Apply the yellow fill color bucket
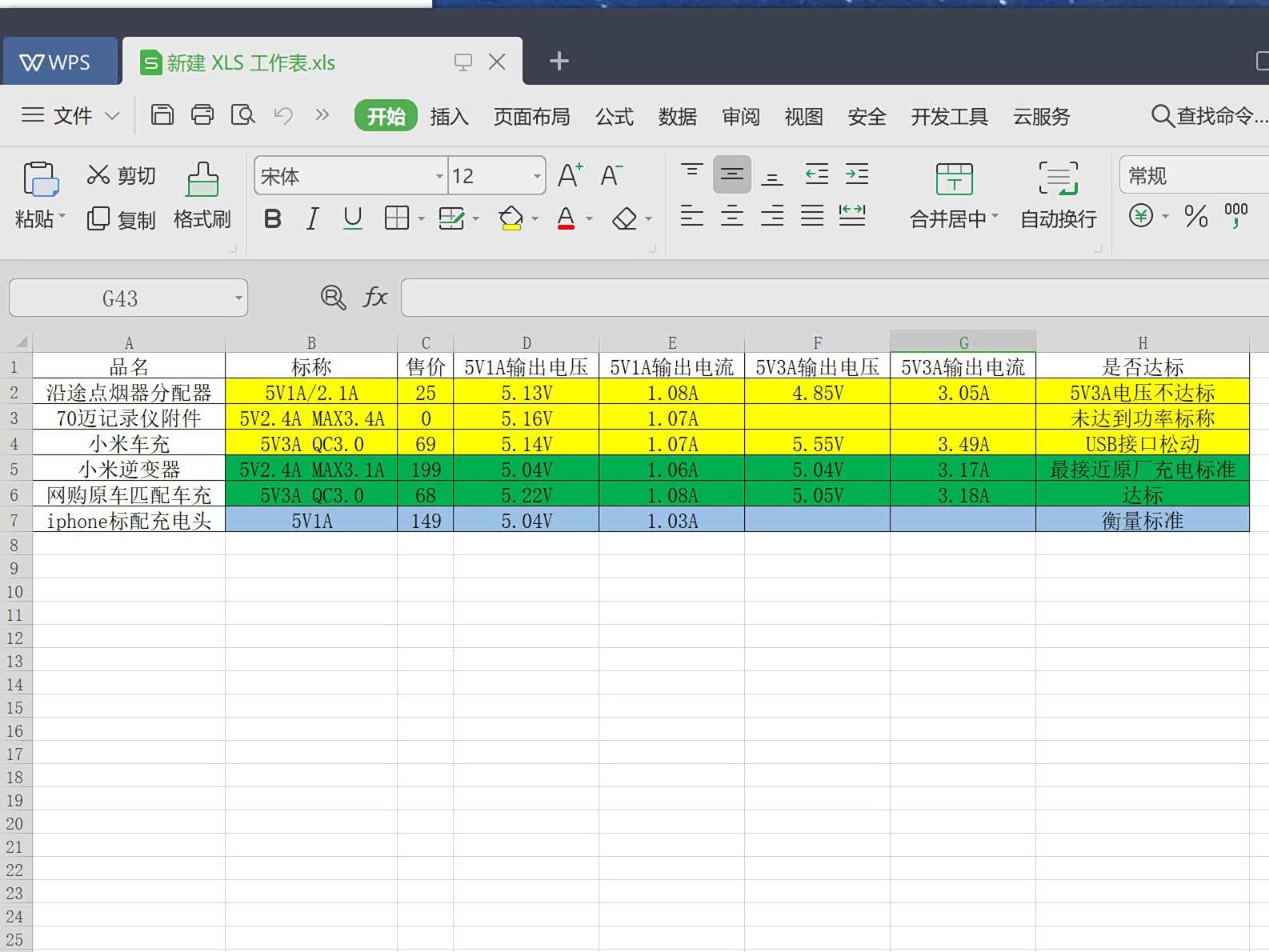The image size is (1269, 952). 510,218
